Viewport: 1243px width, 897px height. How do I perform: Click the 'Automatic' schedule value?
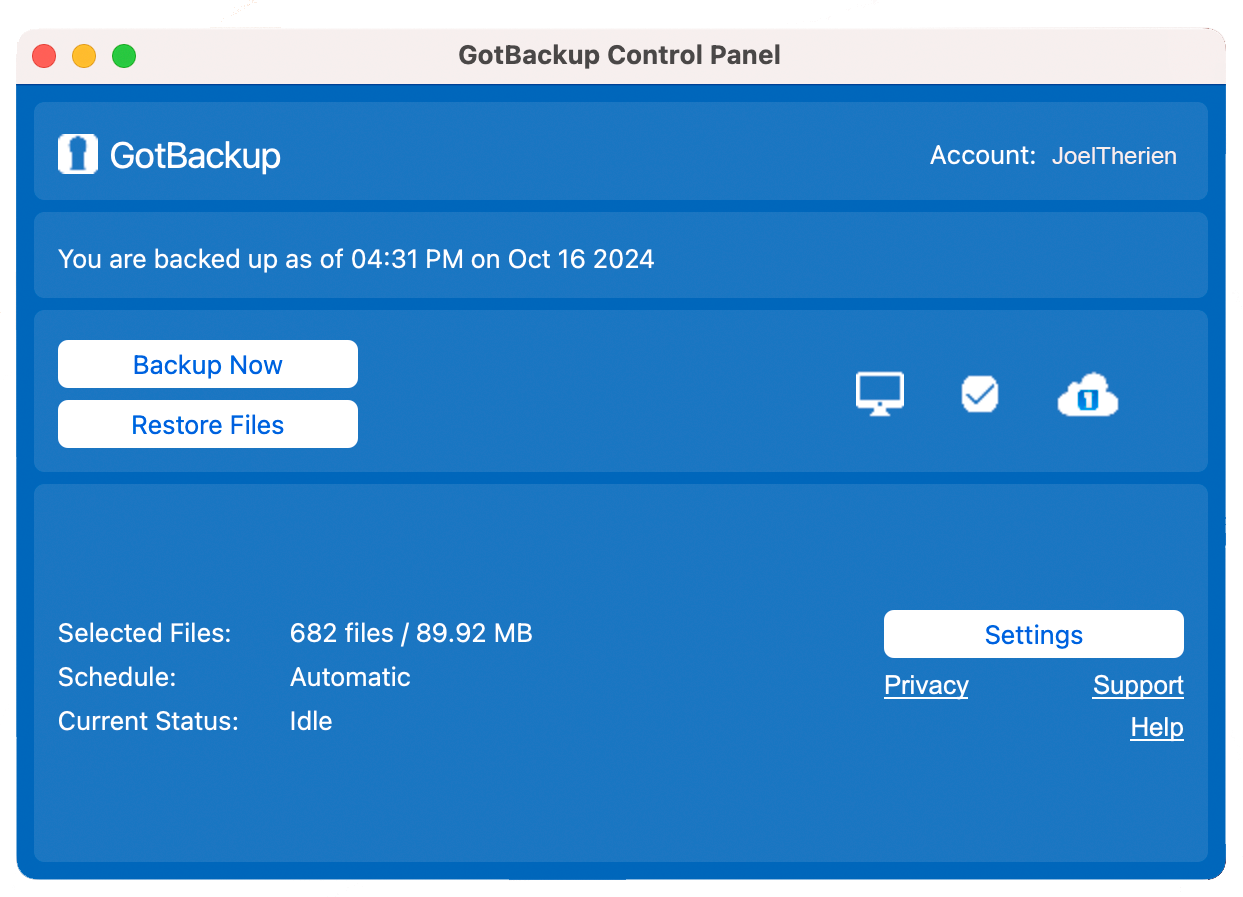[350, 677]
